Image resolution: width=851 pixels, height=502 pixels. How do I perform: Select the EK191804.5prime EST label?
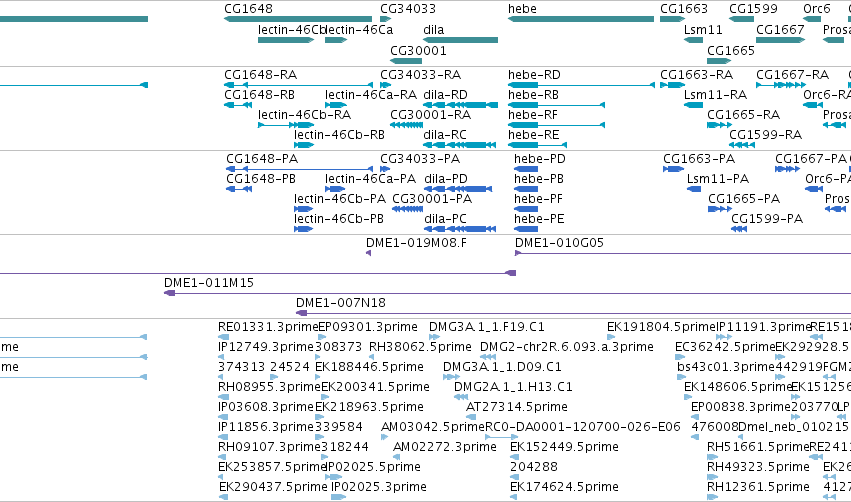tap(662, 327)
